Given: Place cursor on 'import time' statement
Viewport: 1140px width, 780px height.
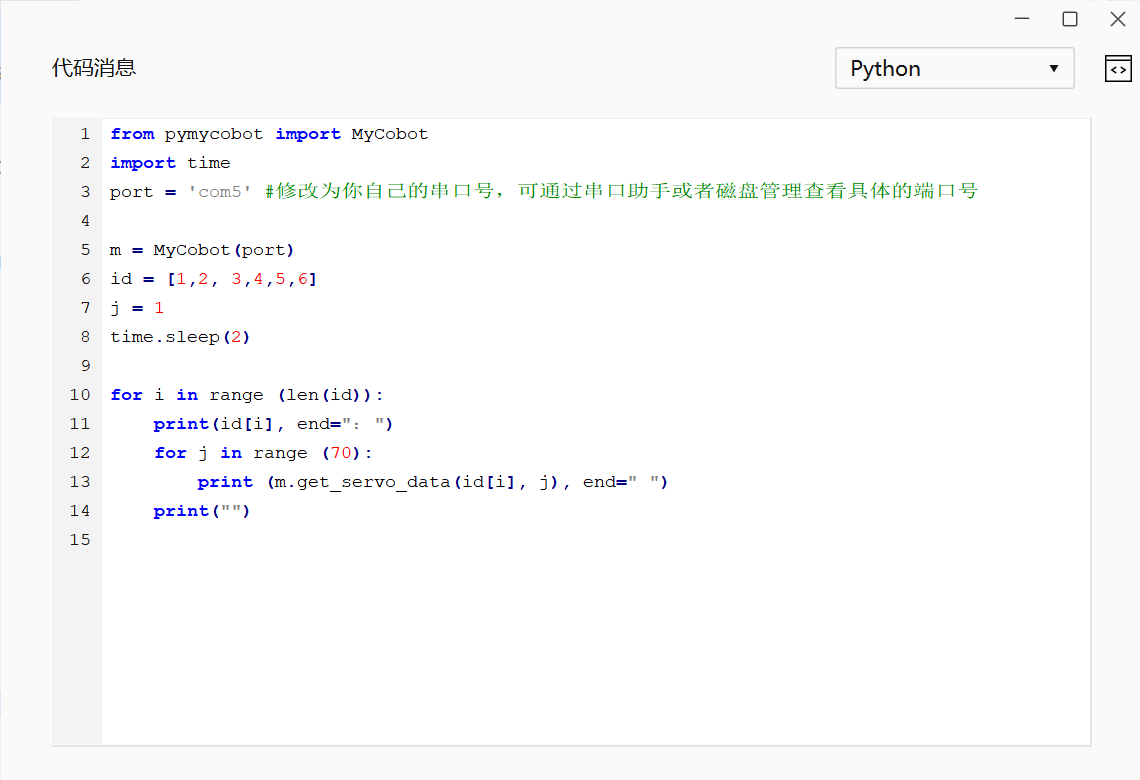Looking at the screenshot, I should pyautogui.click(x=170, y=163).
